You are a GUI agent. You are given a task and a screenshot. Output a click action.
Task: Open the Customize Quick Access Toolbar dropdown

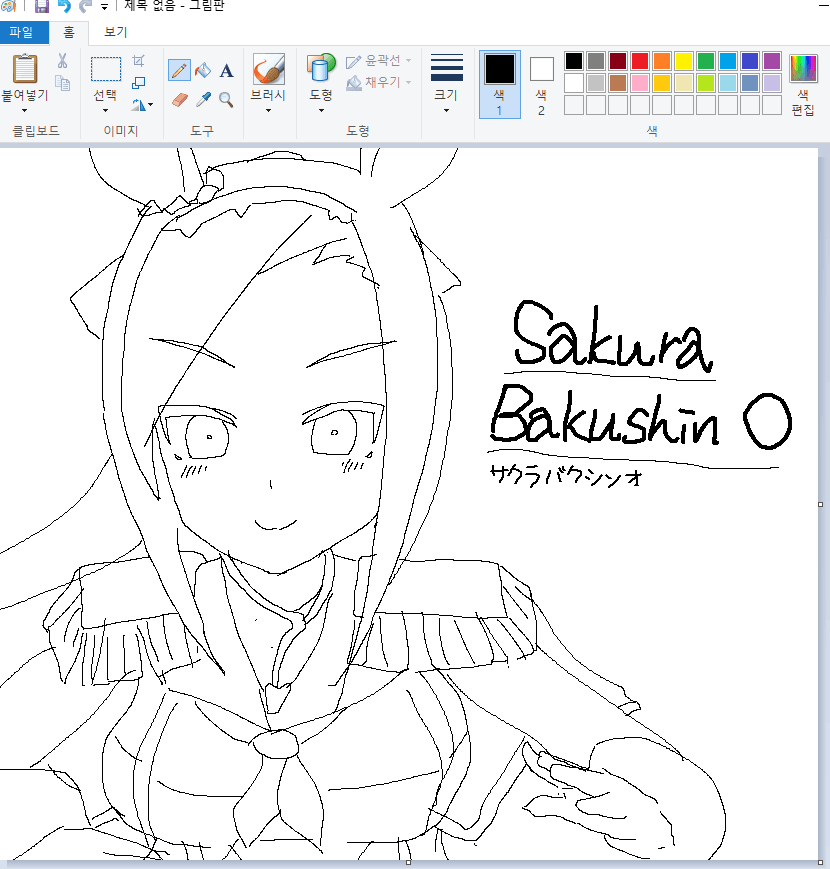coord(104,7)
